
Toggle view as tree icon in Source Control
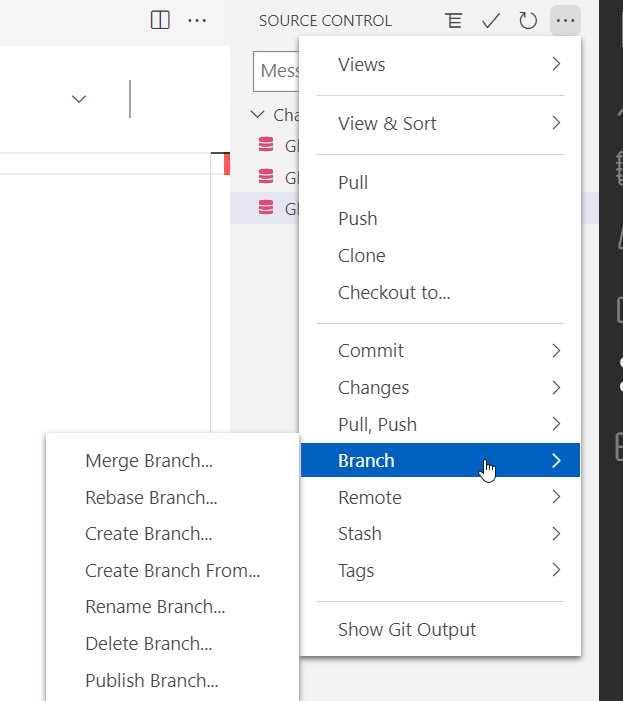click(x=454, y=20)
